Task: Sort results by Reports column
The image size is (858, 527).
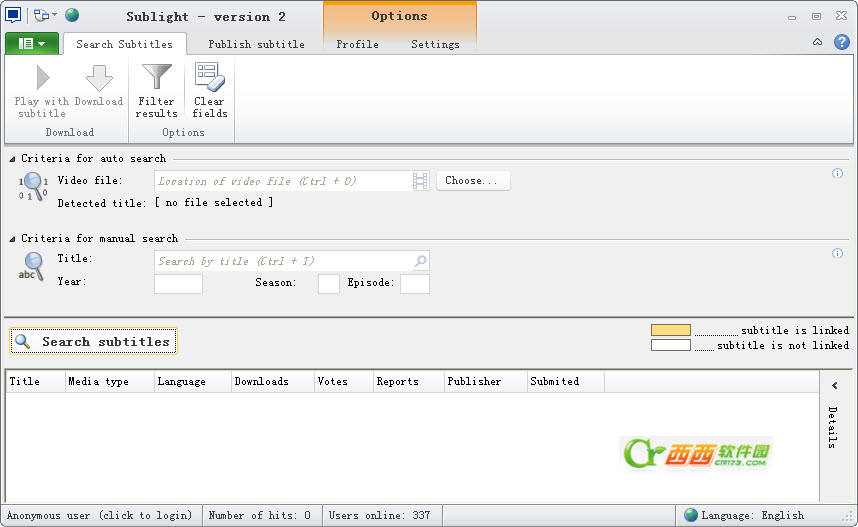Action: point(409,381)
